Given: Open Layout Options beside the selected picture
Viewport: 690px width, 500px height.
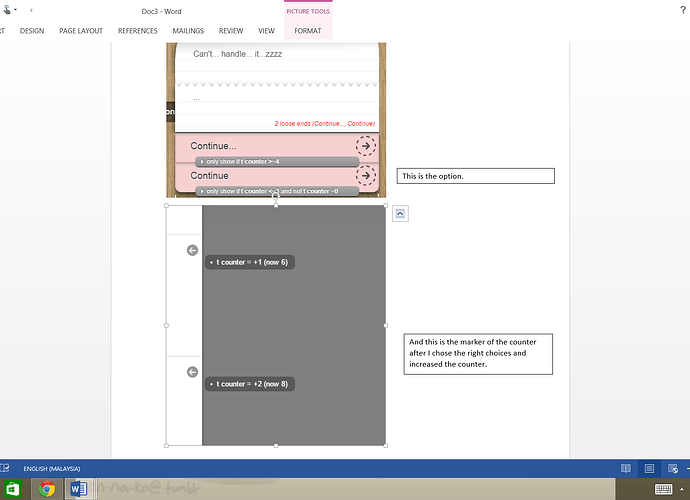Looking at the screenshot, I should (x=400, y=214).
